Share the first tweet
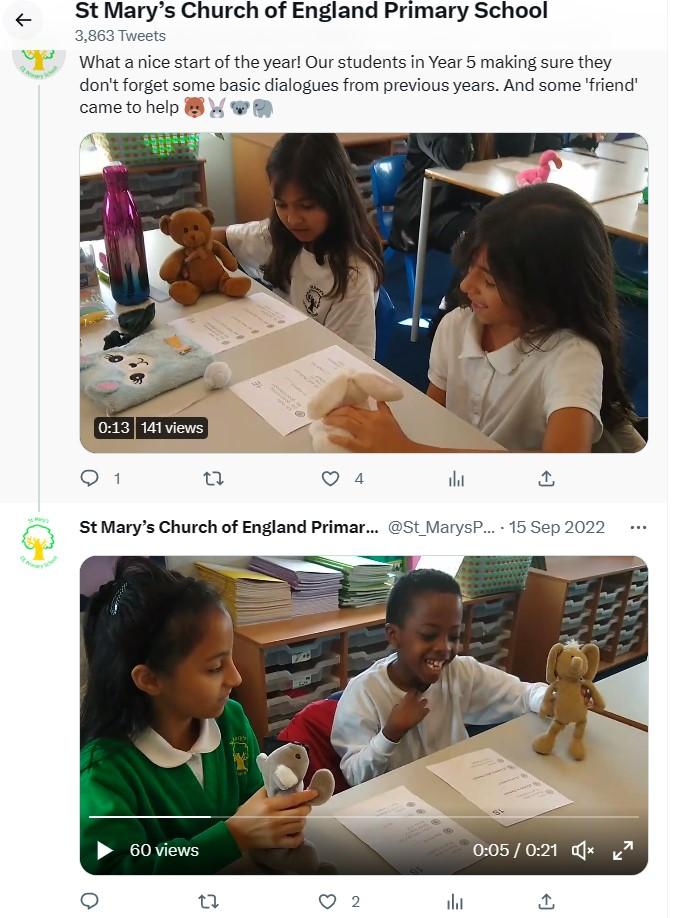The image size is (688, 918). click(x=546, y=478)
